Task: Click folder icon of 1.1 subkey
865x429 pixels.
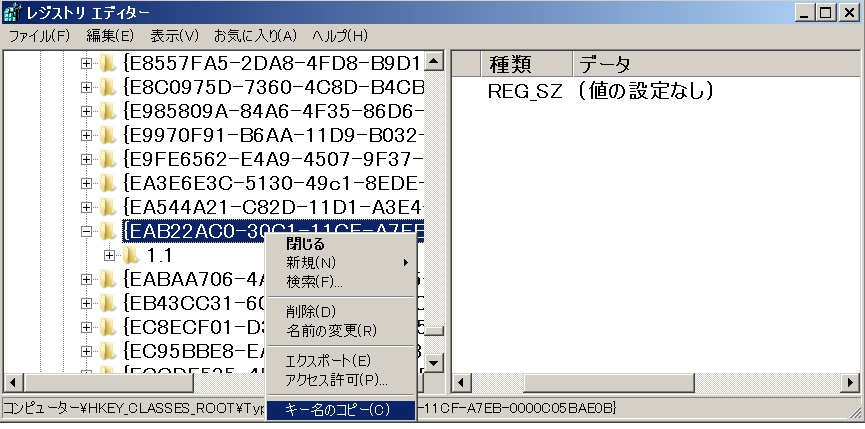Action: pyautogui.click(x=131, y=255)
